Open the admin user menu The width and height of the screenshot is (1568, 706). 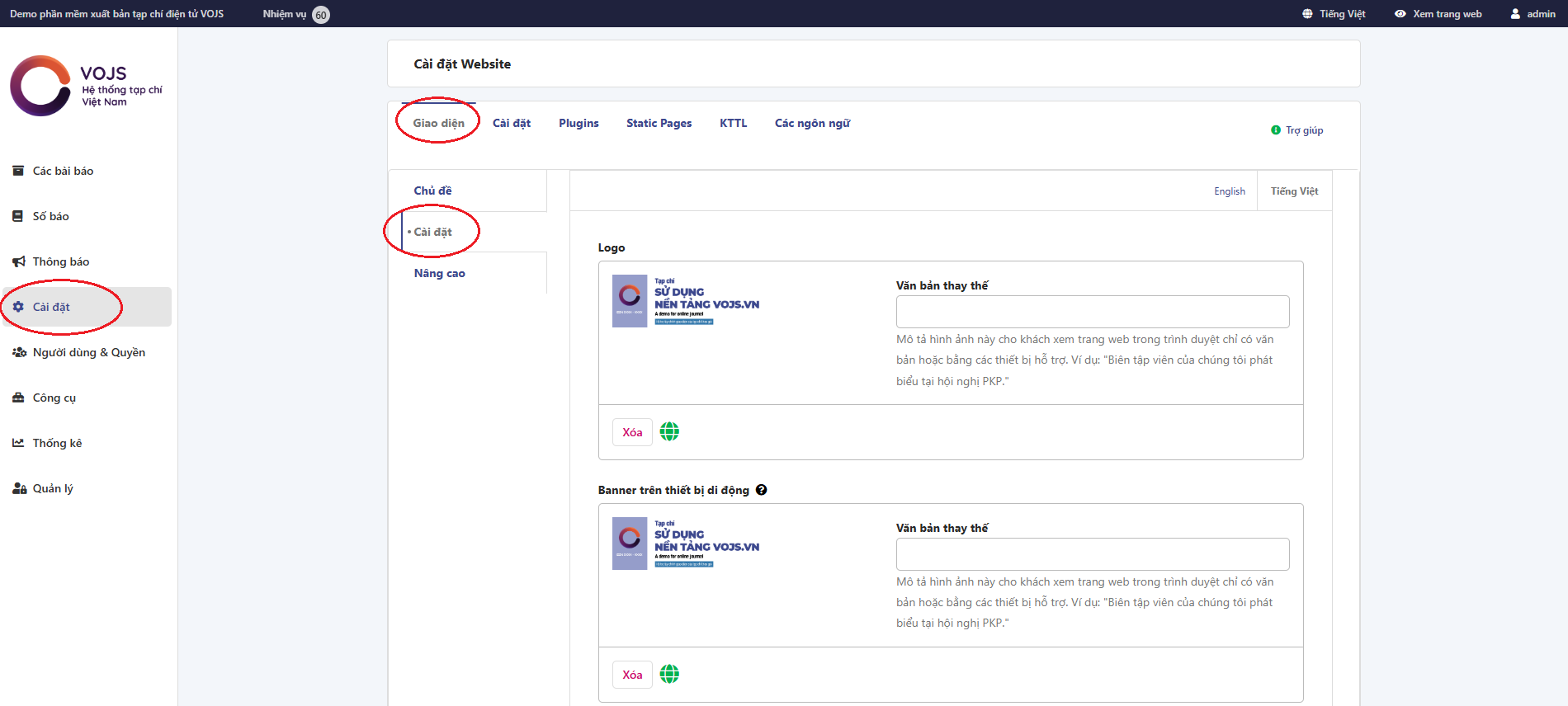point(1533,14)
